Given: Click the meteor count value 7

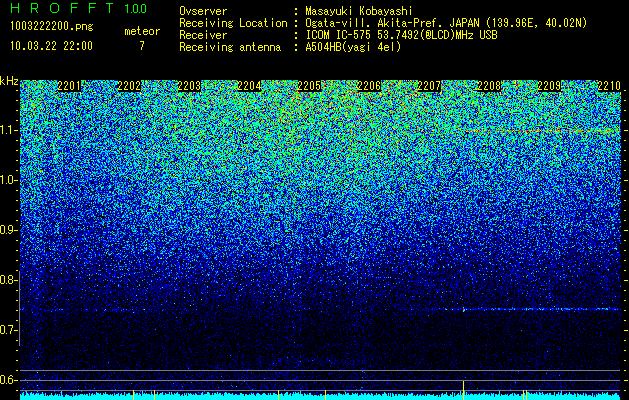Looking at the screenshot, I should [x=142, y=46].
